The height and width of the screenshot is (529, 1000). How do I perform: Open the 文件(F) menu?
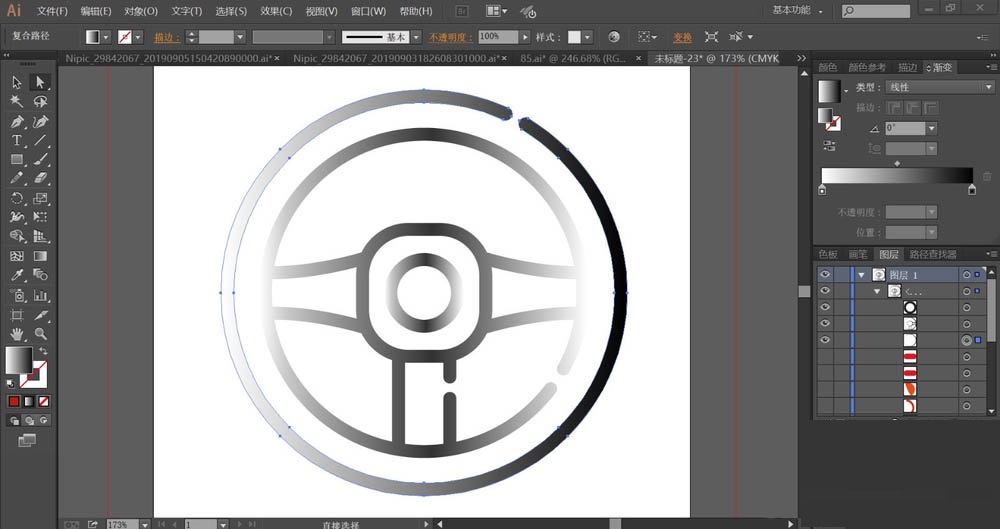[x=52, y=11]
